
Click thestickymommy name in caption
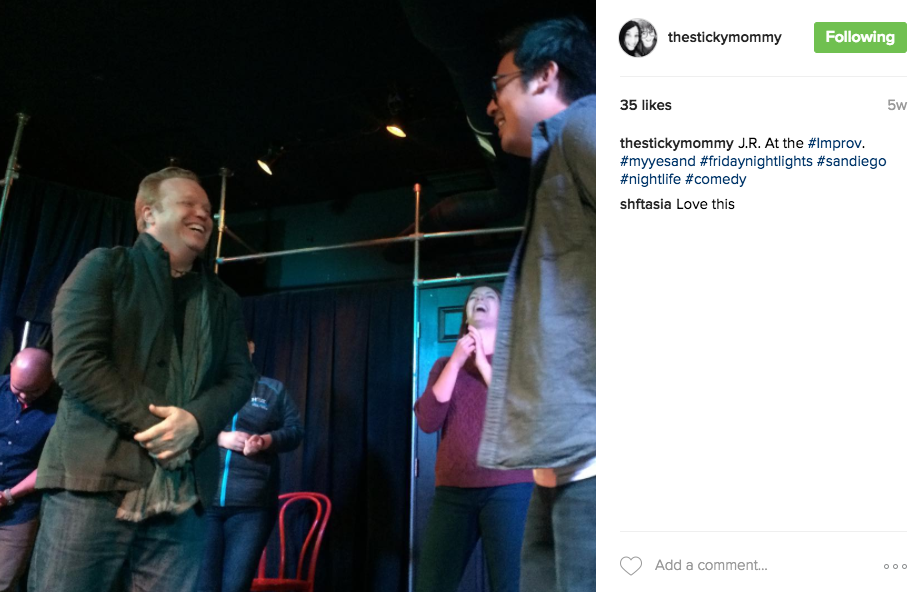point(676,143)
